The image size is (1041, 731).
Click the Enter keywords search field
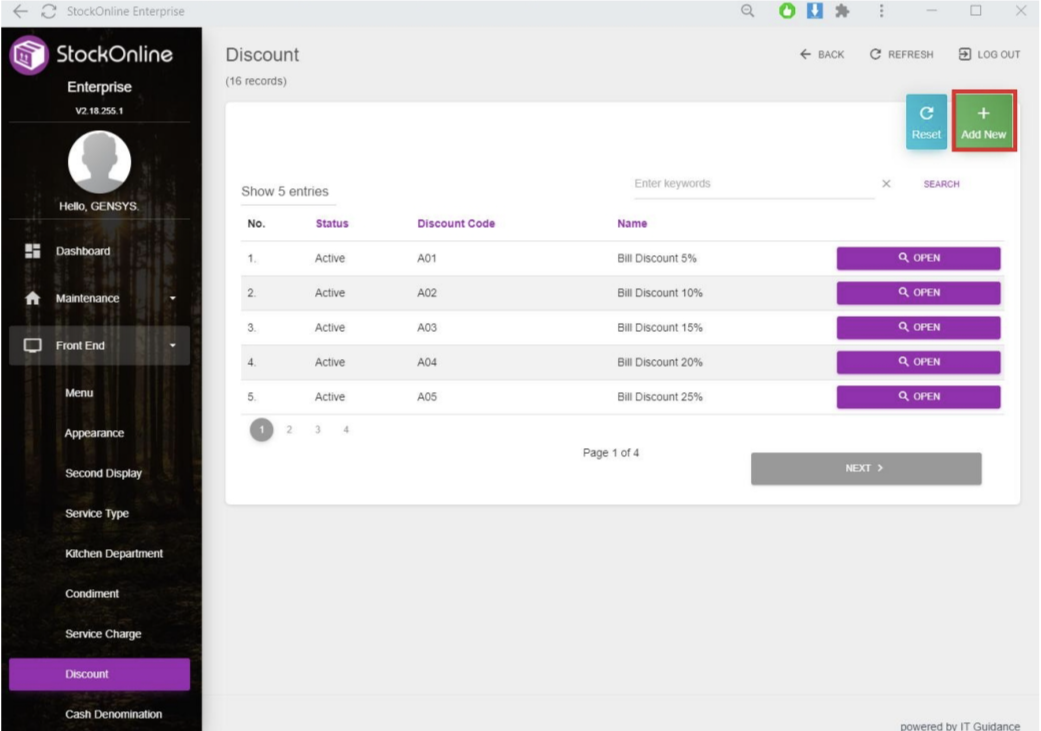(x=752, y=184)
